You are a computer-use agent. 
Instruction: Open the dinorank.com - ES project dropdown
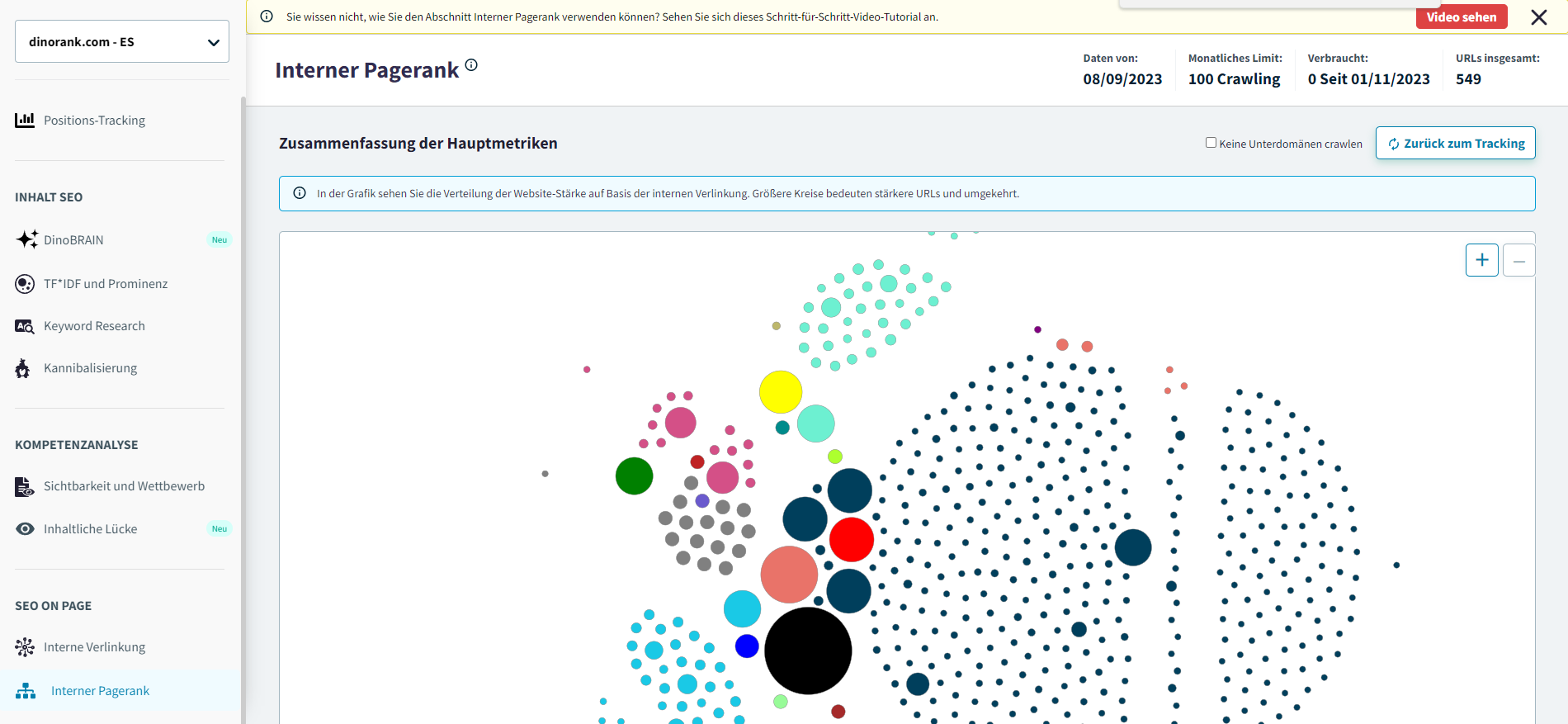[x=122, y=41]
